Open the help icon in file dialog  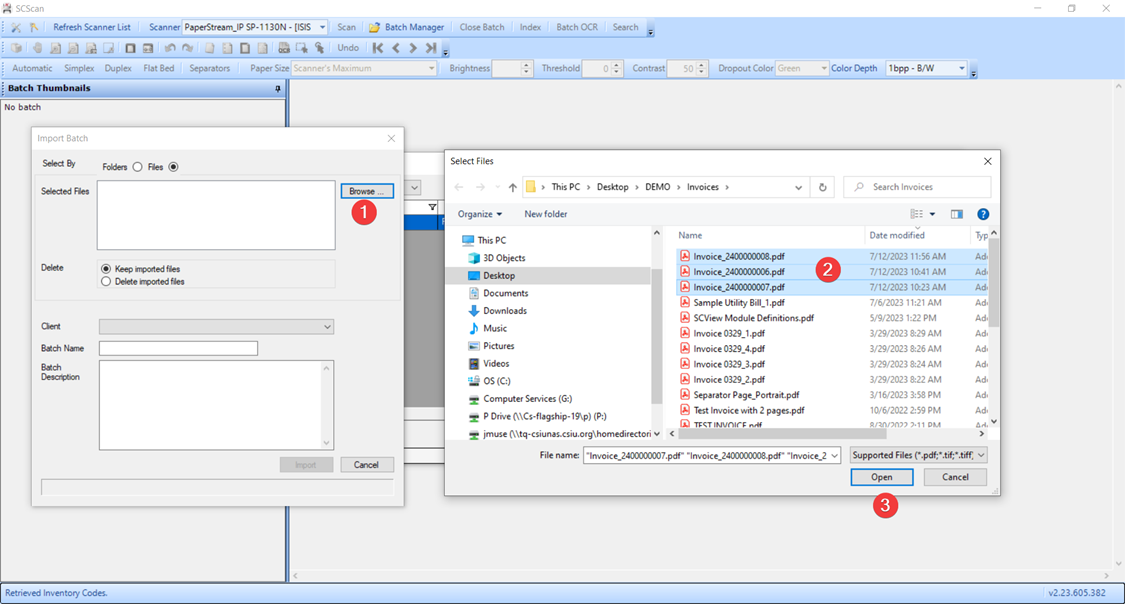click(983, 214)
